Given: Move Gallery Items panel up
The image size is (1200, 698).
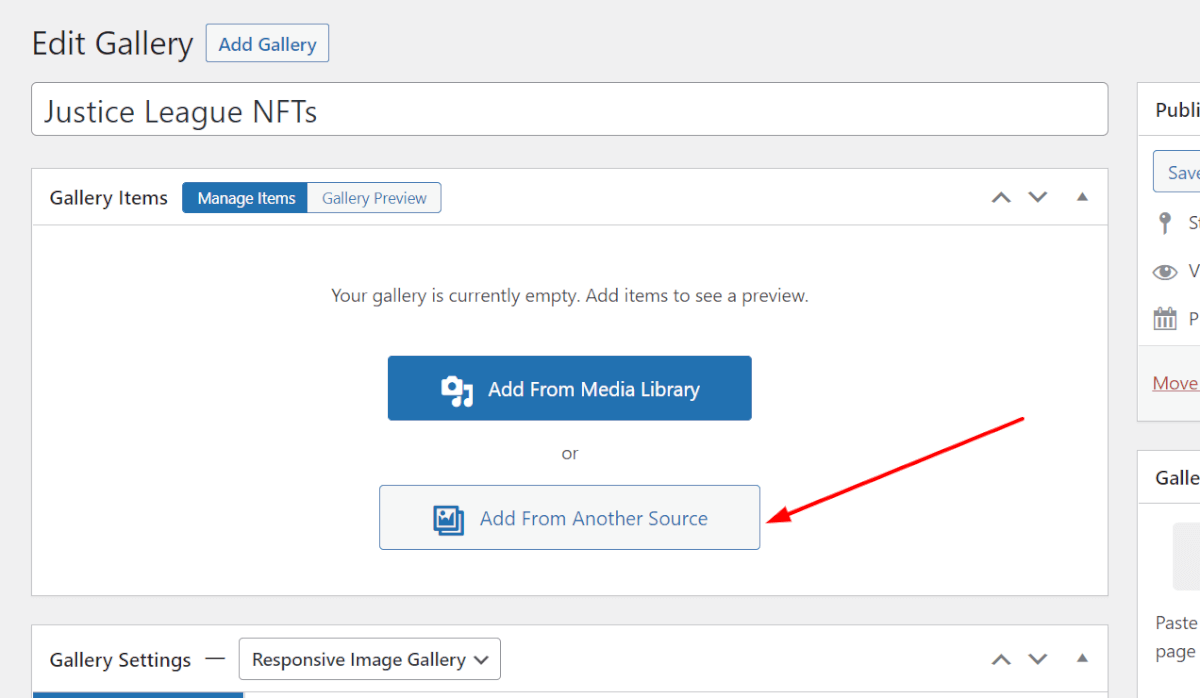Looking at the screenshot, I should [1001, 197].
